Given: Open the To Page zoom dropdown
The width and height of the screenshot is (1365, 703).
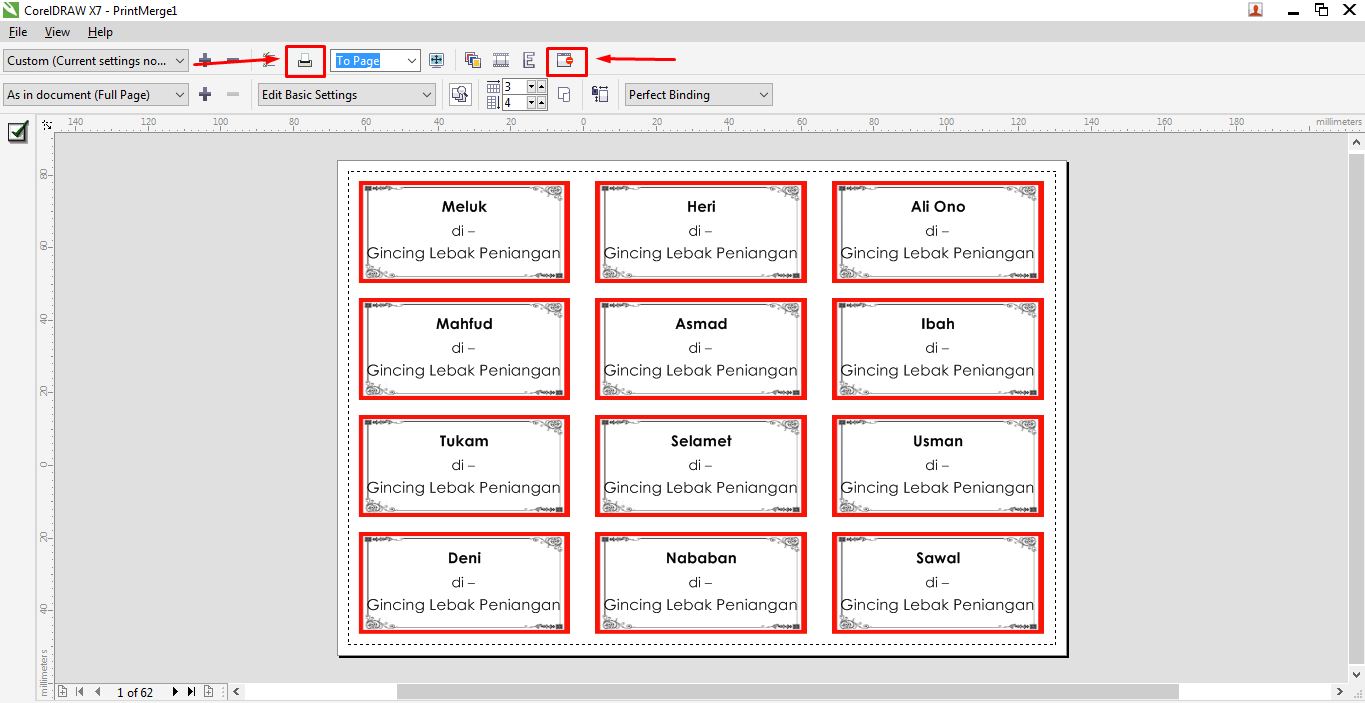Looking at the screenshot, I should pyautogui.click(x=414, y=60).
